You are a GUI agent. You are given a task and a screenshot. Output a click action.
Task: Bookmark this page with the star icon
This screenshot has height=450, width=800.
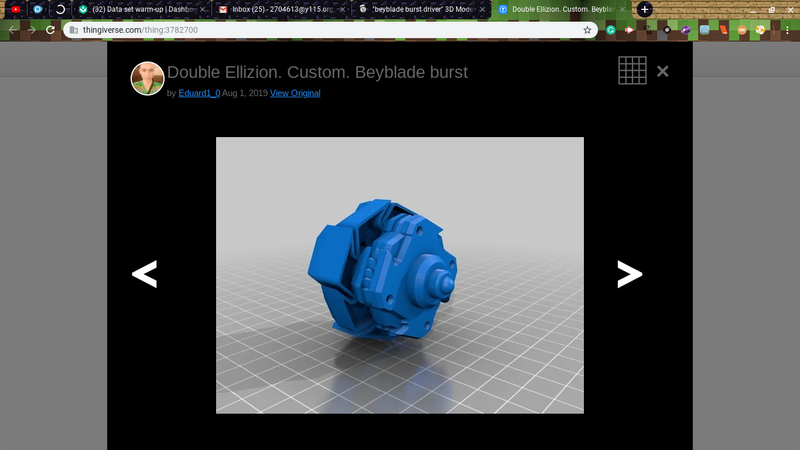pyautogui.click(x=588, y=30)
